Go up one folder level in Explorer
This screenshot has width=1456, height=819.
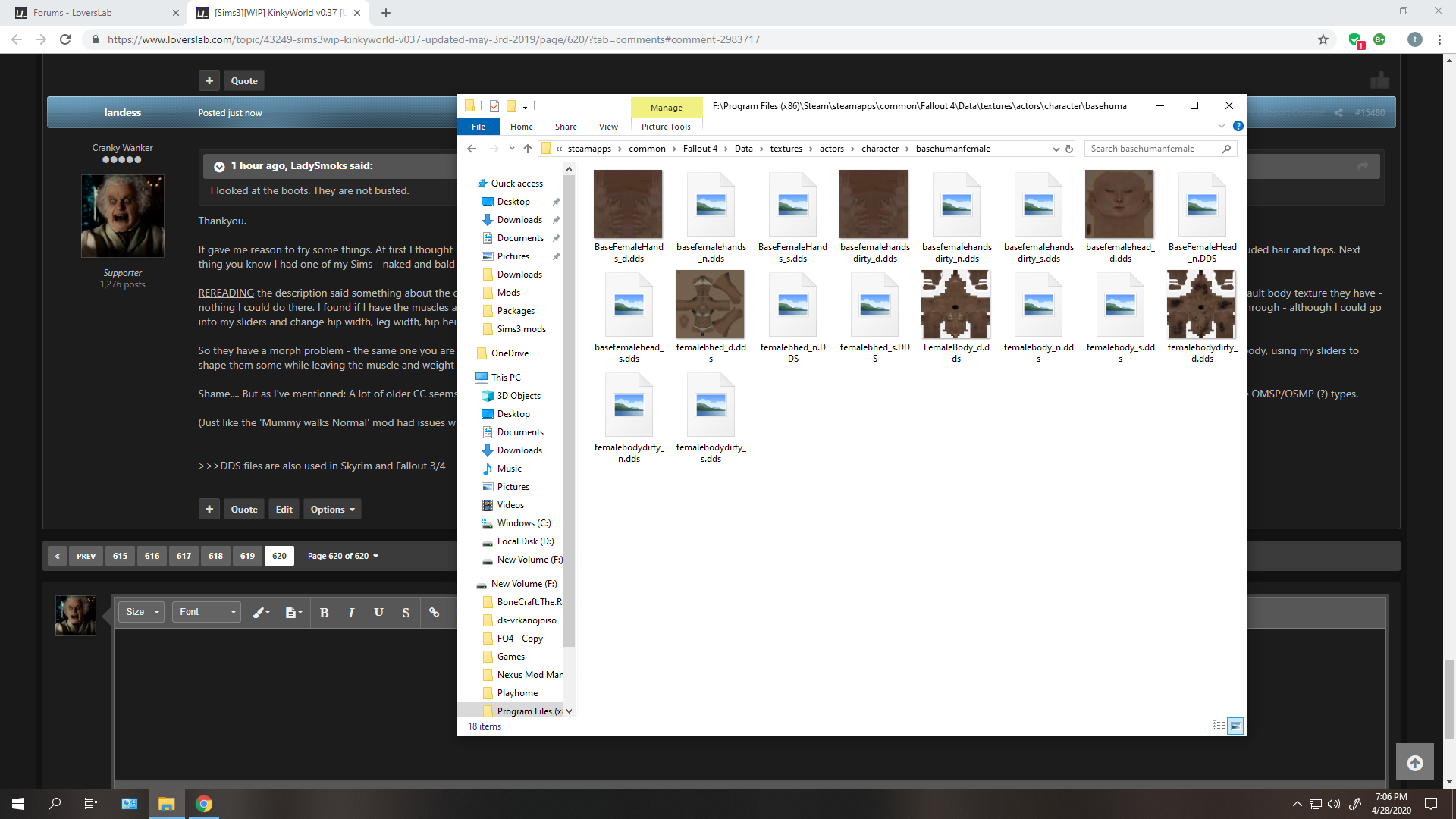(x=528, y=149)
